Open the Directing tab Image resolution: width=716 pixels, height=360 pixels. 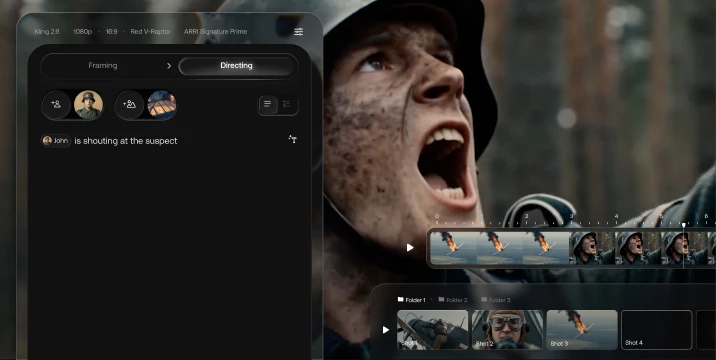pos(237,66)
